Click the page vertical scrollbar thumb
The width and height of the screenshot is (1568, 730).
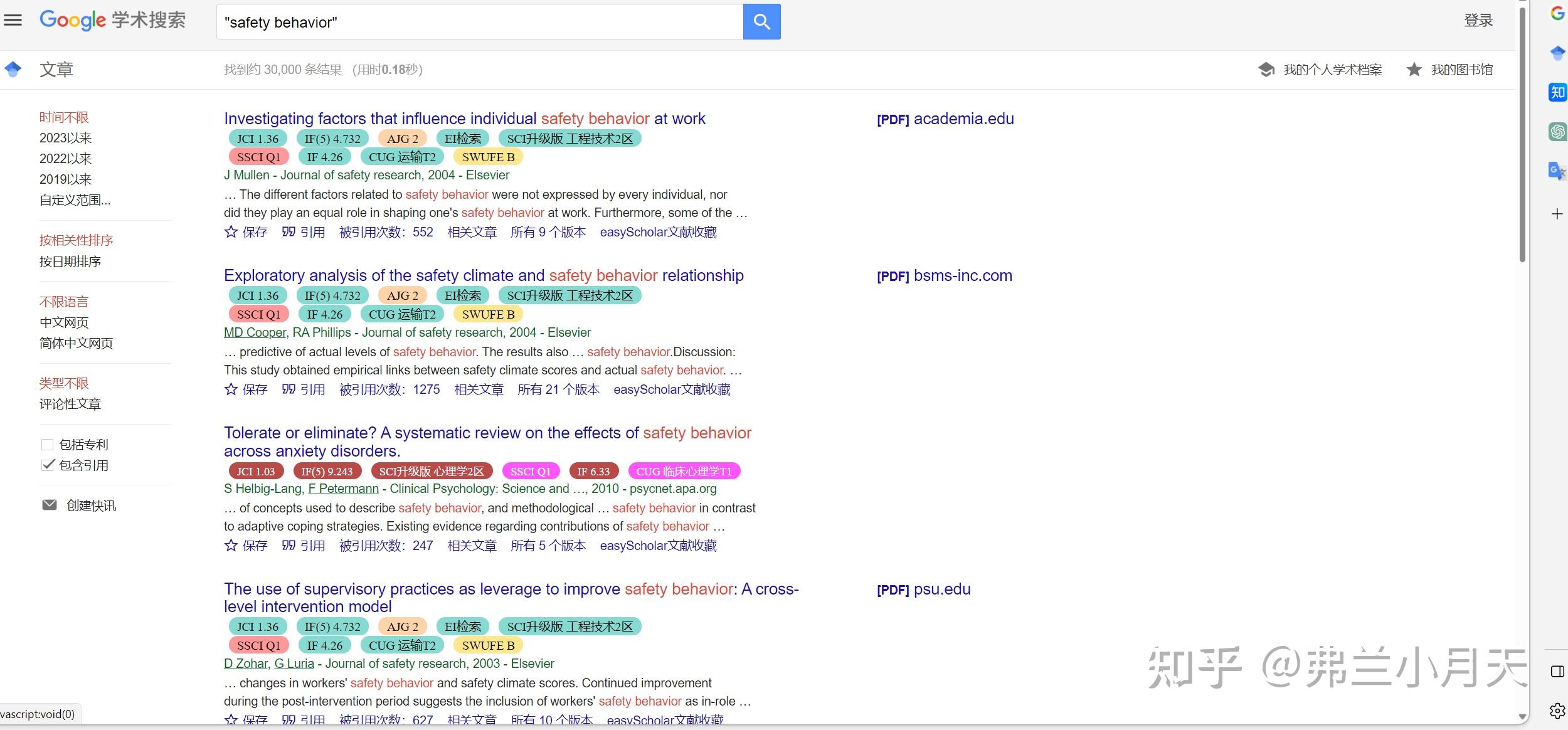(x=1522, y=135)
